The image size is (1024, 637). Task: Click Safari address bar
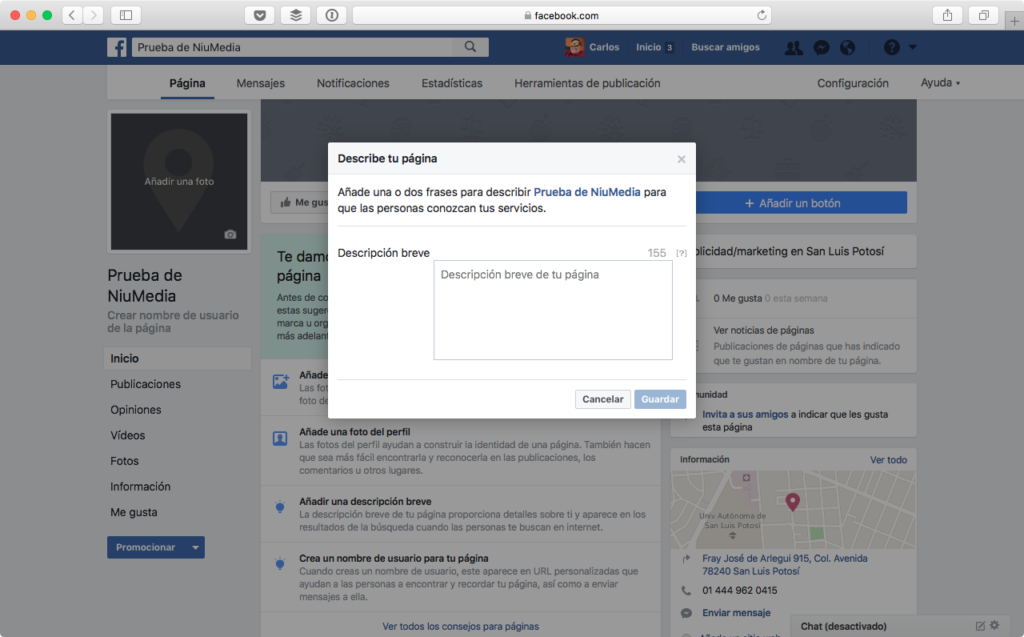point(562,15)
